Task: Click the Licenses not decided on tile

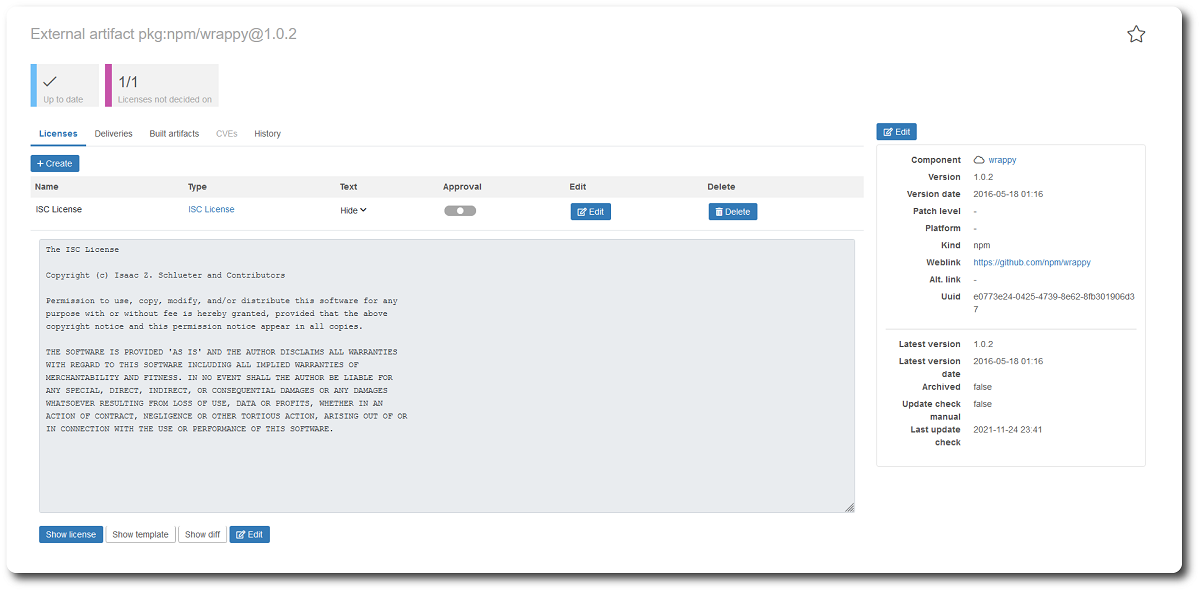Action: tap(164, 85)
